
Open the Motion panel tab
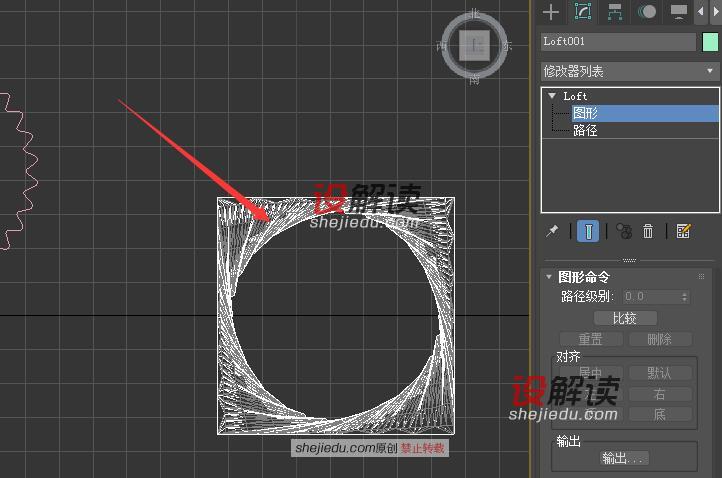648,12
